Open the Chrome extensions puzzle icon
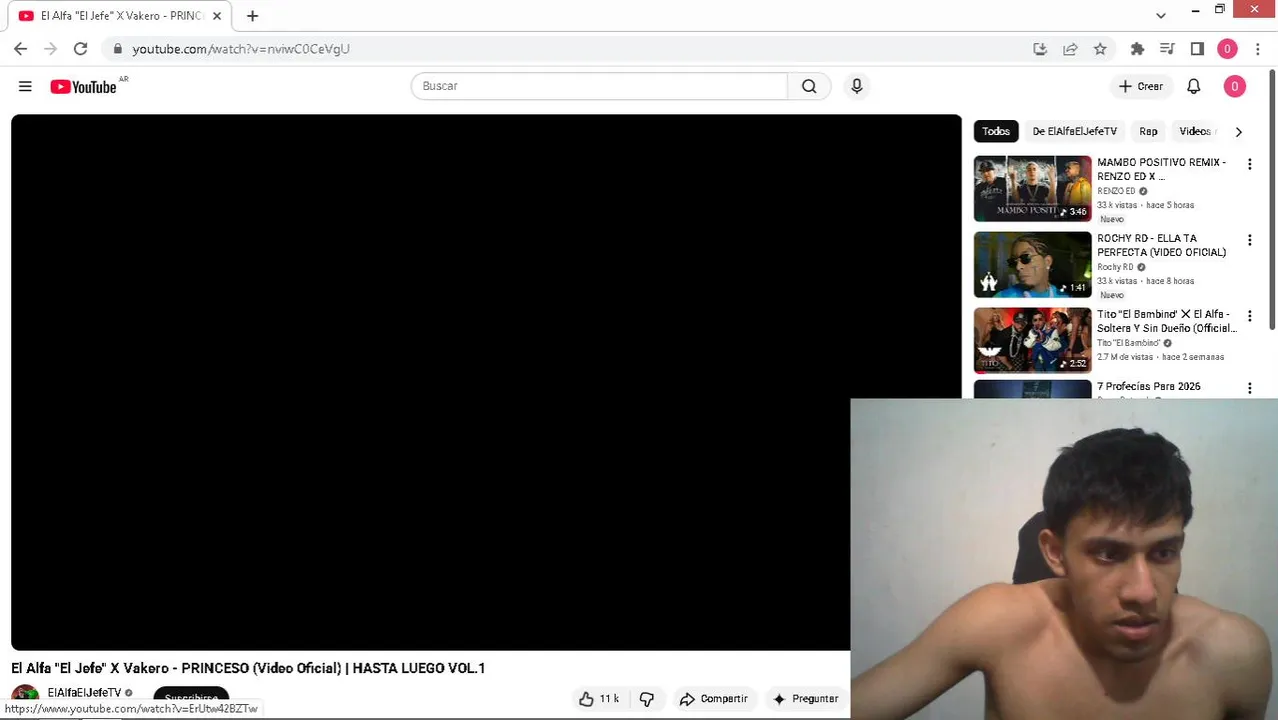 (x=1137, y=48)
